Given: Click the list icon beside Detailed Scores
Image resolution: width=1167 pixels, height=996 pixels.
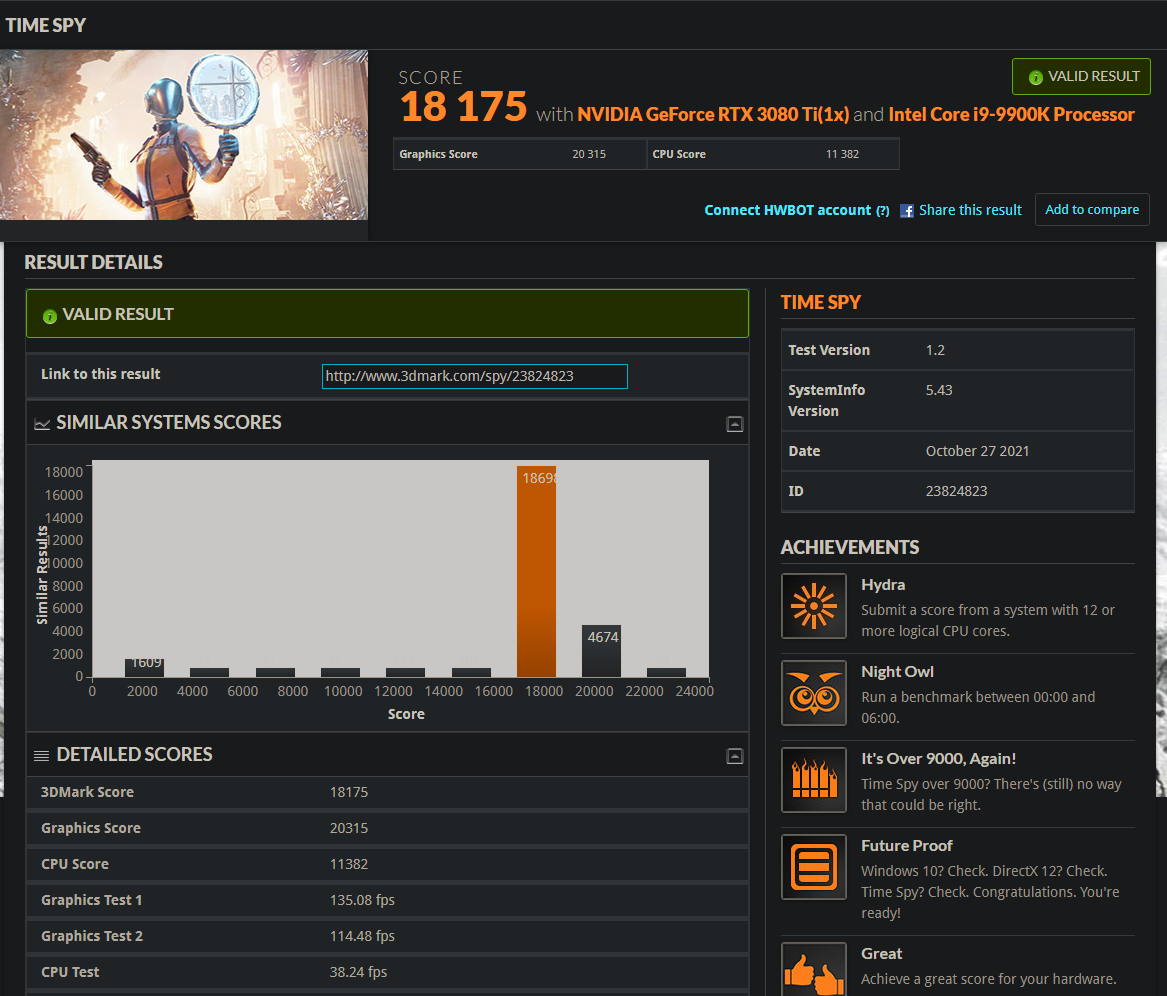Looking at the screenshot, I should (42, 756).
